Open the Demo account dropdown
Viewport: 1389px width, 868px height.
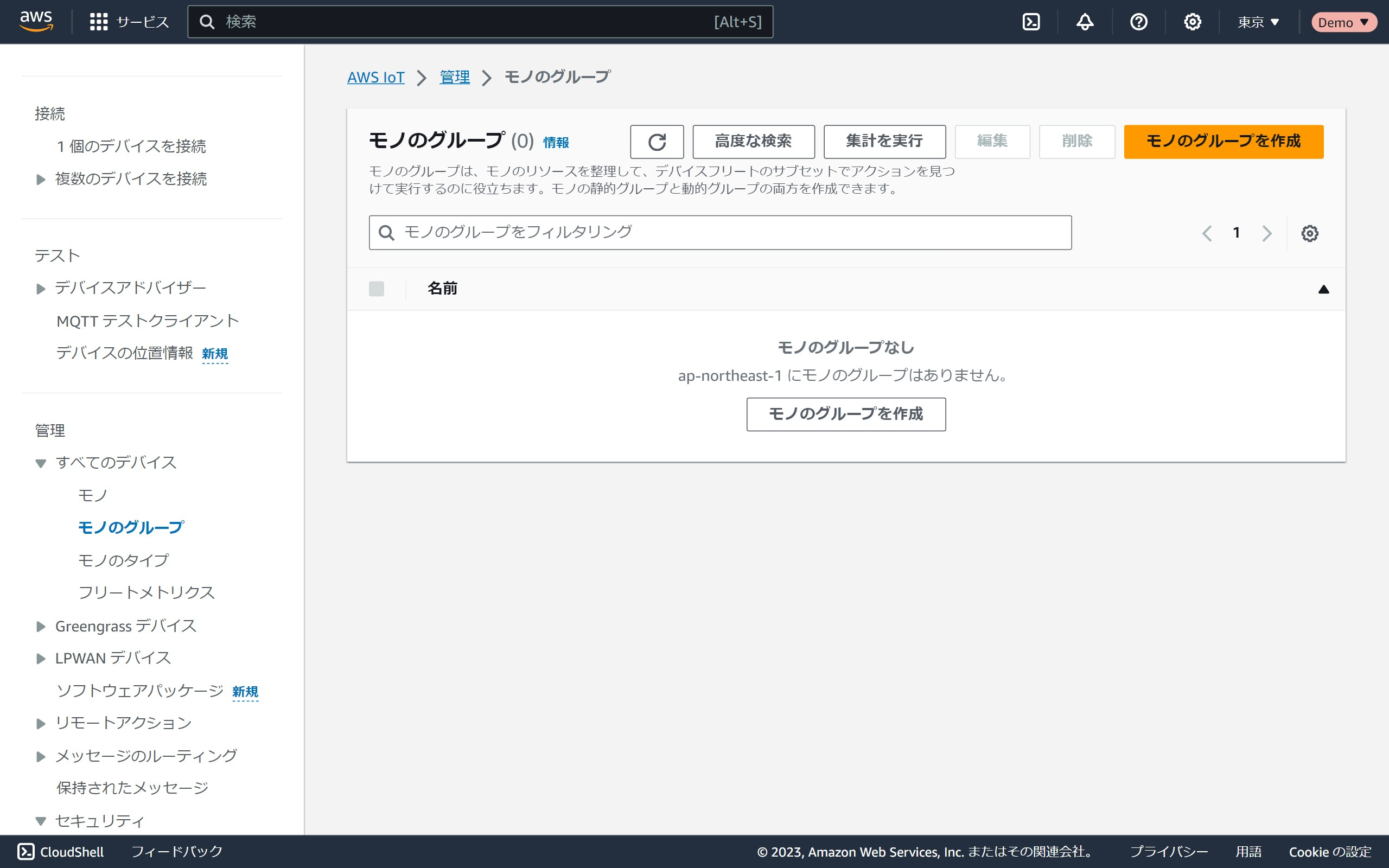pos(1343,22)
